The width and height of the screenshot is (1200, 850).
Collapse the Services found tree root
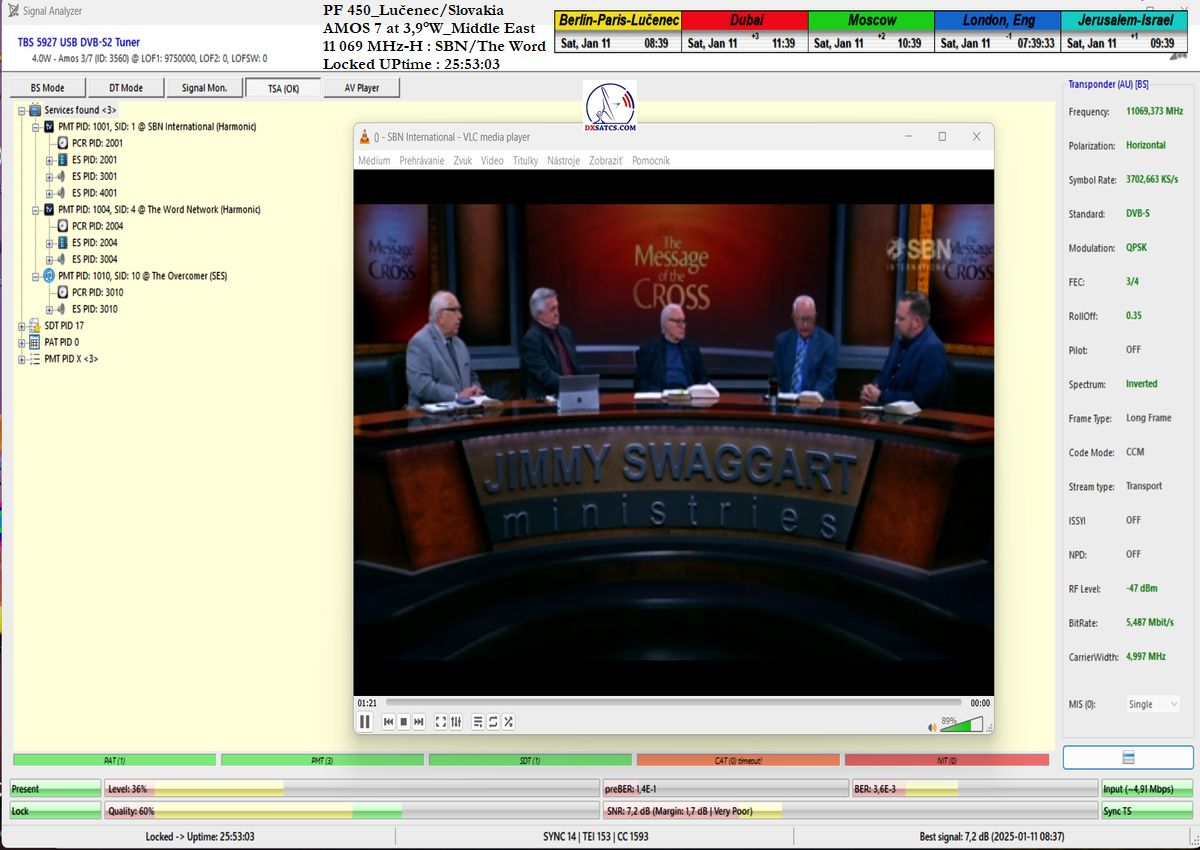tap(22, 110)
